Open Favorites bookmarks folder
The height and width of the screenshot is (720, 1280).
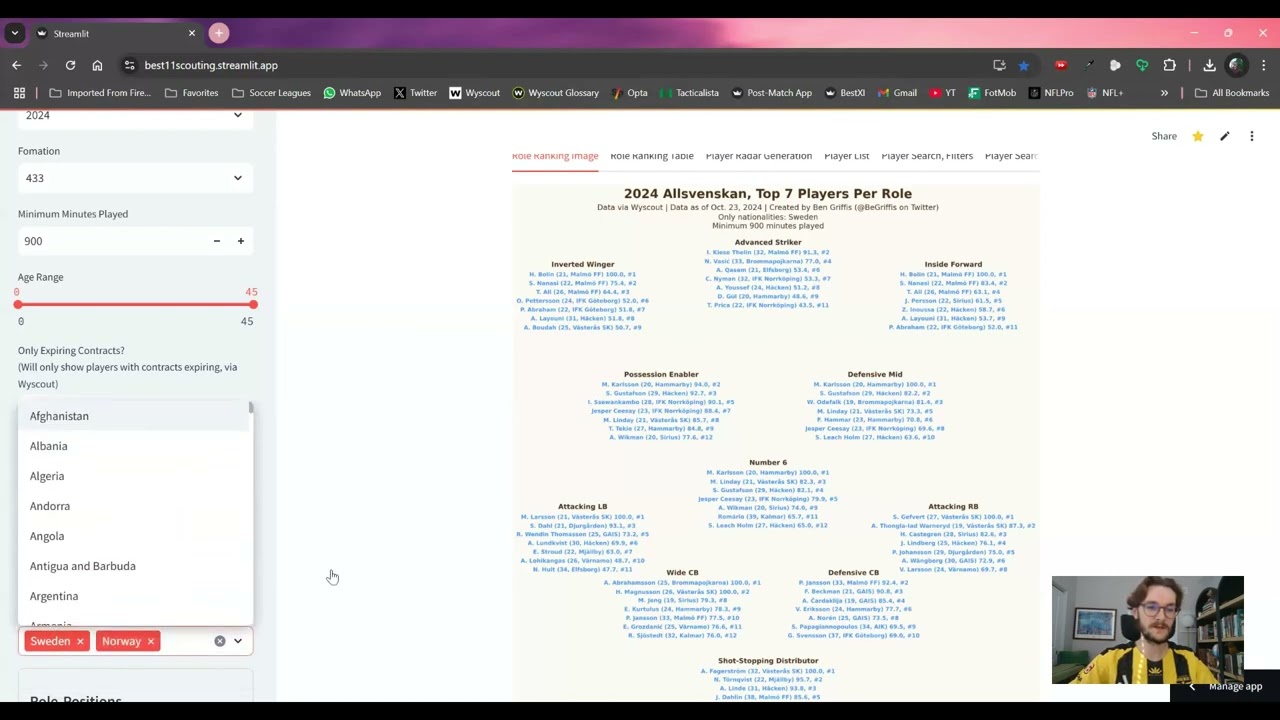192,93
